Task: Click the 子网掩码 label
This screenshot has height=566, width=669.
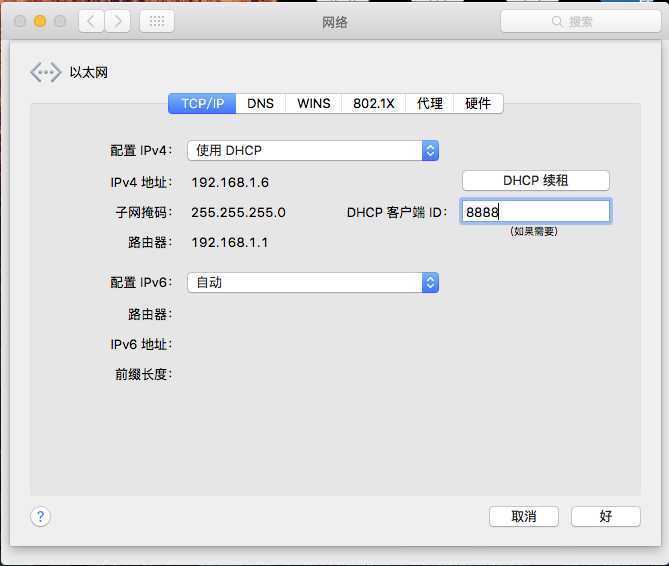Action: point(144,212)
